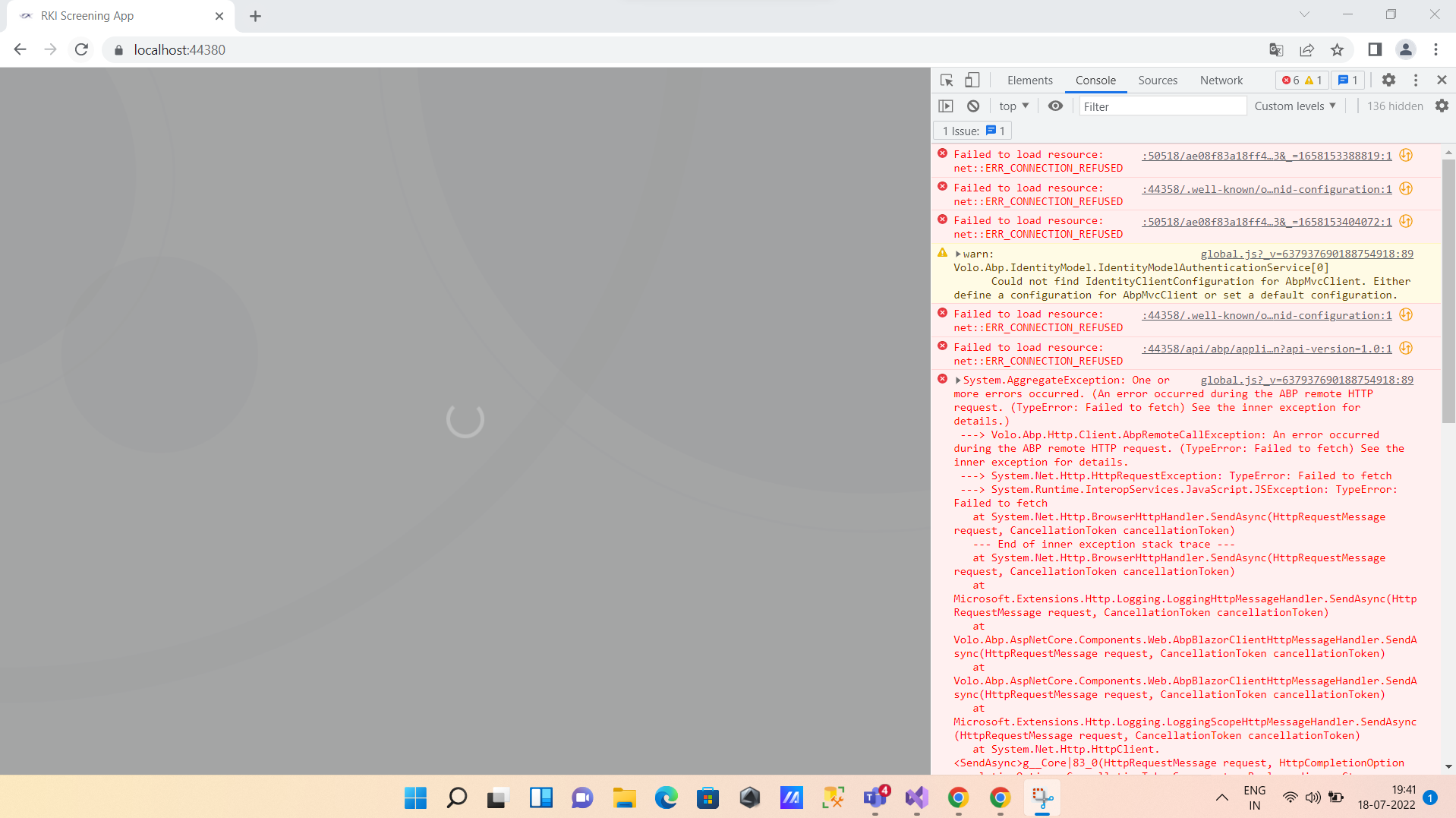
Task: Click the live expression eye icon
Action: click(1055, 106)
